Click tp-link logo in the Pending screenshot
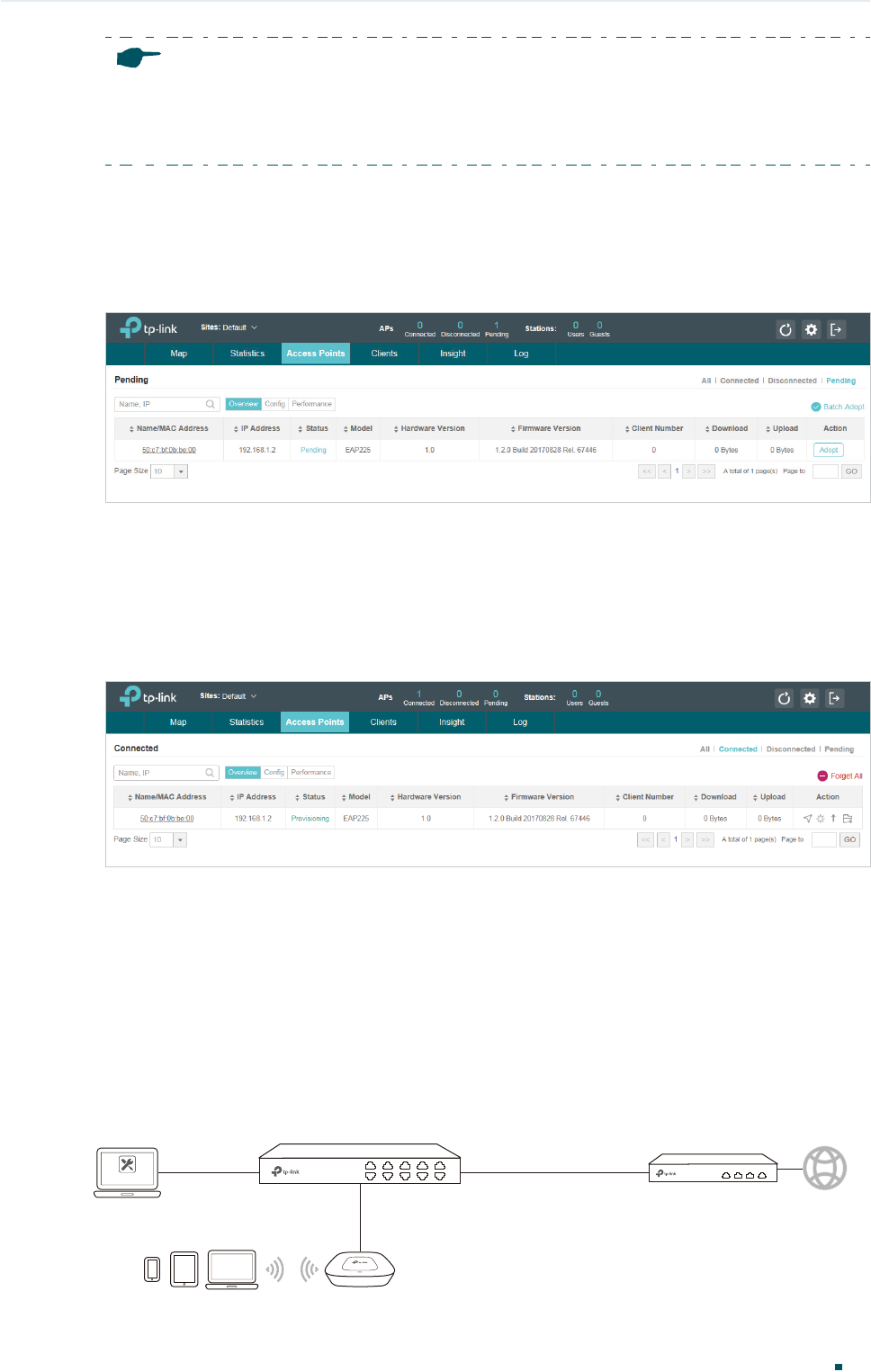This screenshot has width=871, height=1372. (148, 327)
